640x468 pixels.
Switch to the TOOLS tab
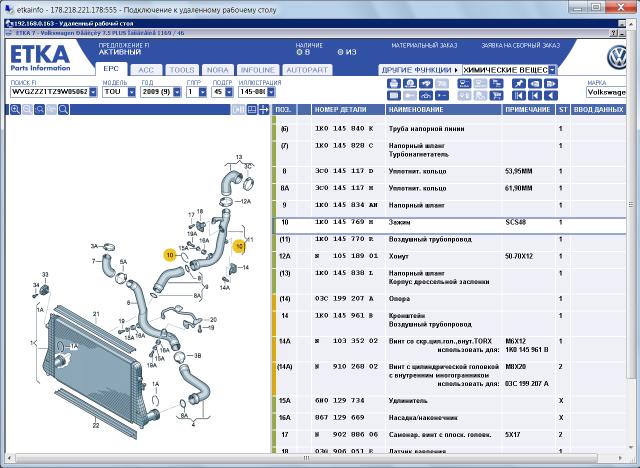(x=182, y=70)
